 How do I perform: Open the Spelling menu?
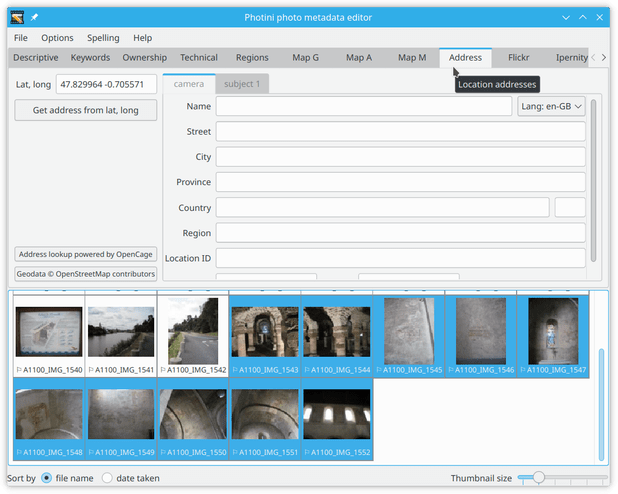[103, 38]
